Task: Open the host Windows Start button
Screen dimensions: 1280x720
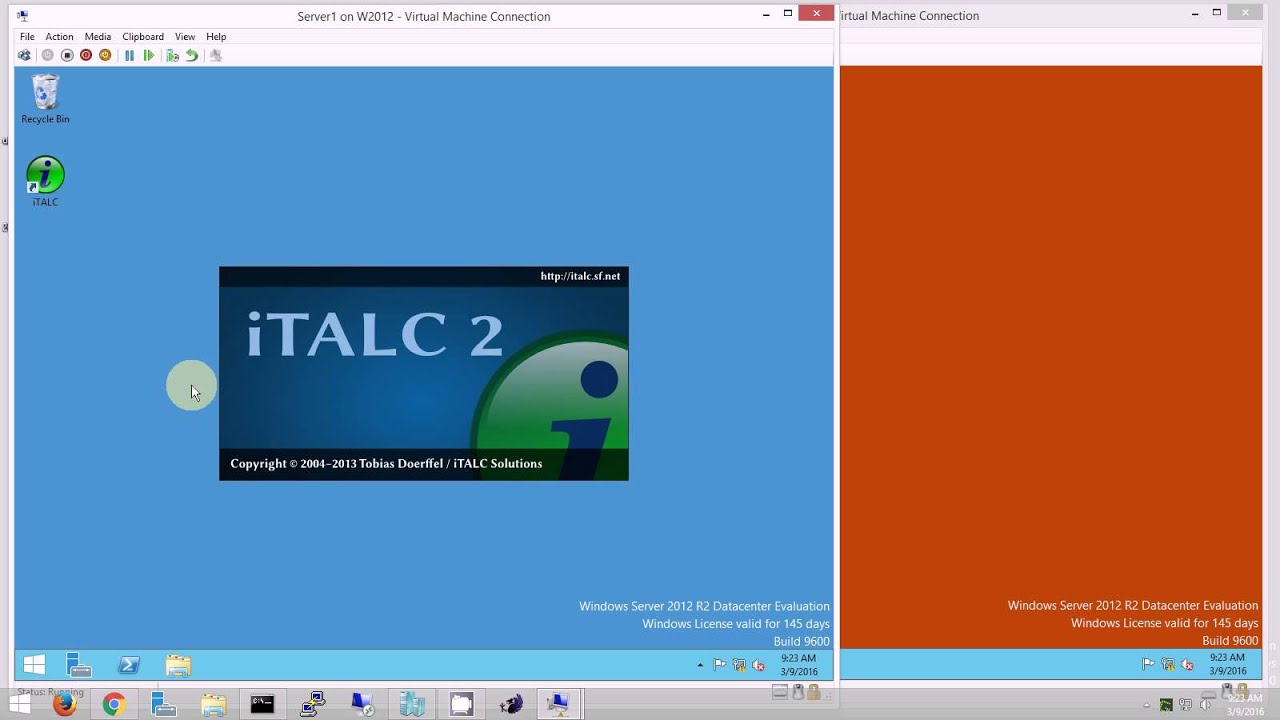Action: click(19, 704)
